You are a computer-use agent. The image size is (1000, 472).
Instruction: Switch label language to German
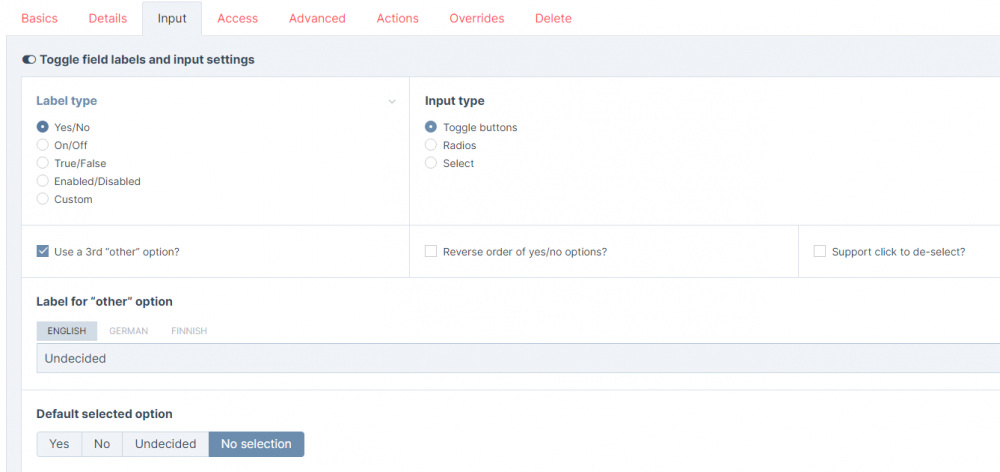(128, 331)
